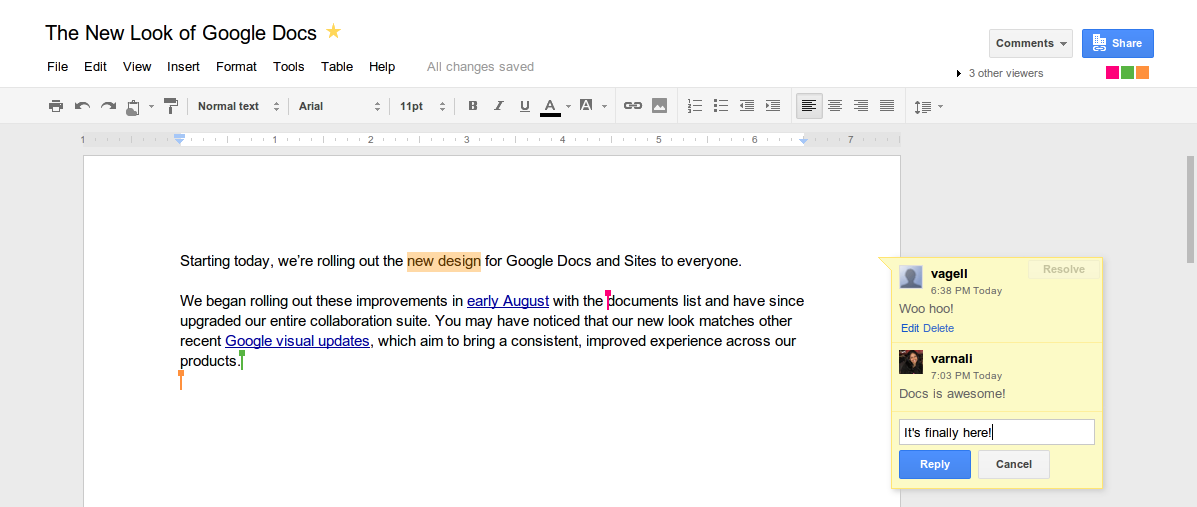
Task: Click the Undo arrow icon
Action: point(82,106)
